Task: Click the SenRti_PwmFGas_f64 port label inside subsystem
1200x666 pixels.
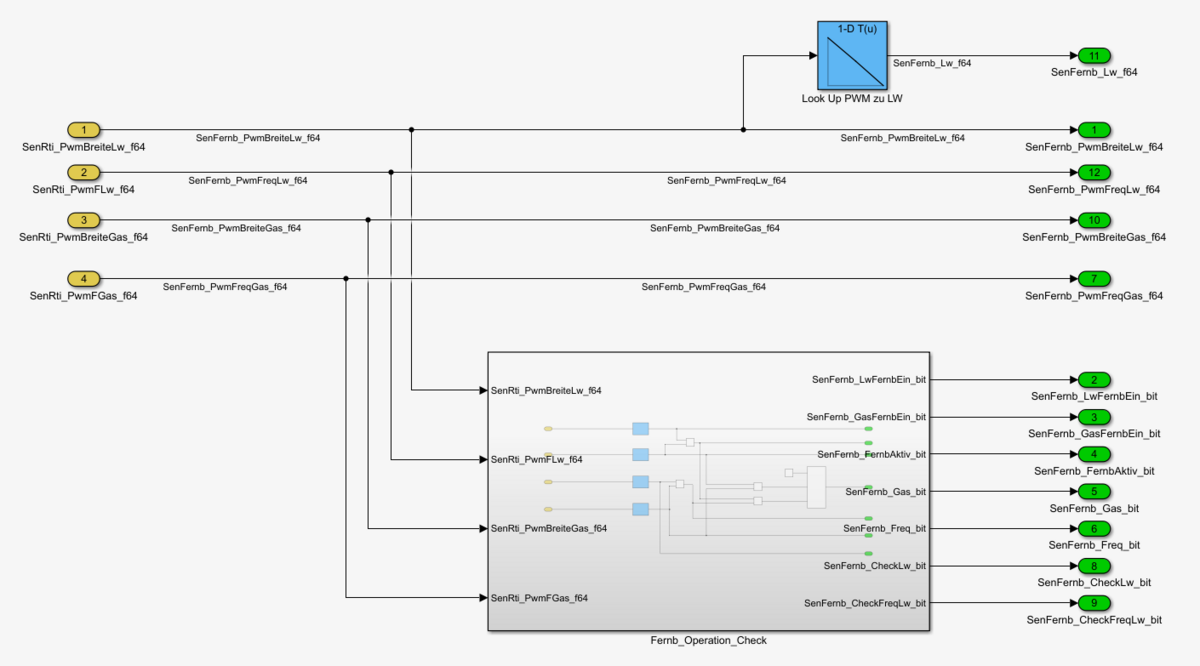Action: tap(539, 598)
